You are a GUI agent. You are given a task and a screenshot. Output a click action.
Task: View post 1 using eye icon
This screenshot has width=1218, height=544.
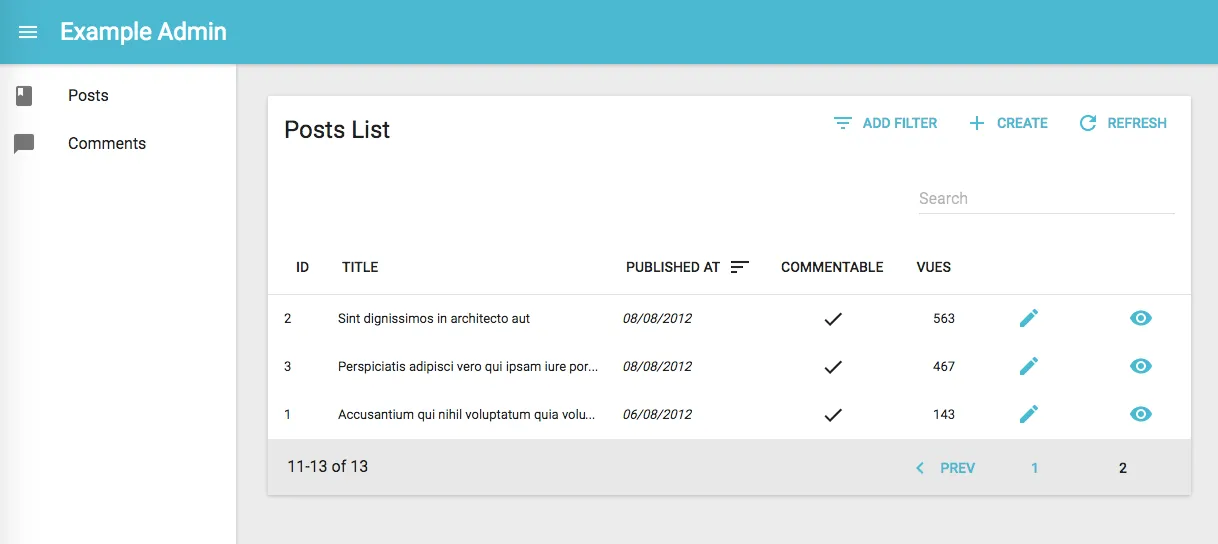(1140, 414)
